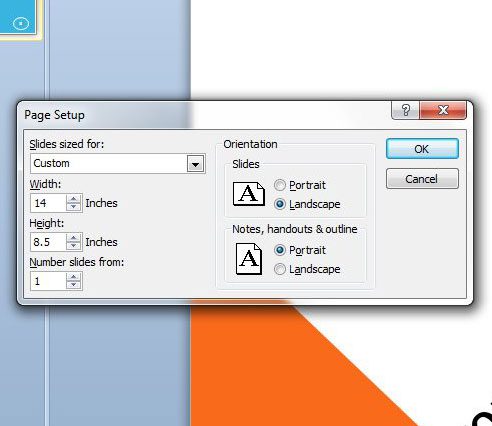Image resolution: width=492 pixels, height=426 pixels.
Task: Increase Height with the up spinner arrow
Action: 74,237
